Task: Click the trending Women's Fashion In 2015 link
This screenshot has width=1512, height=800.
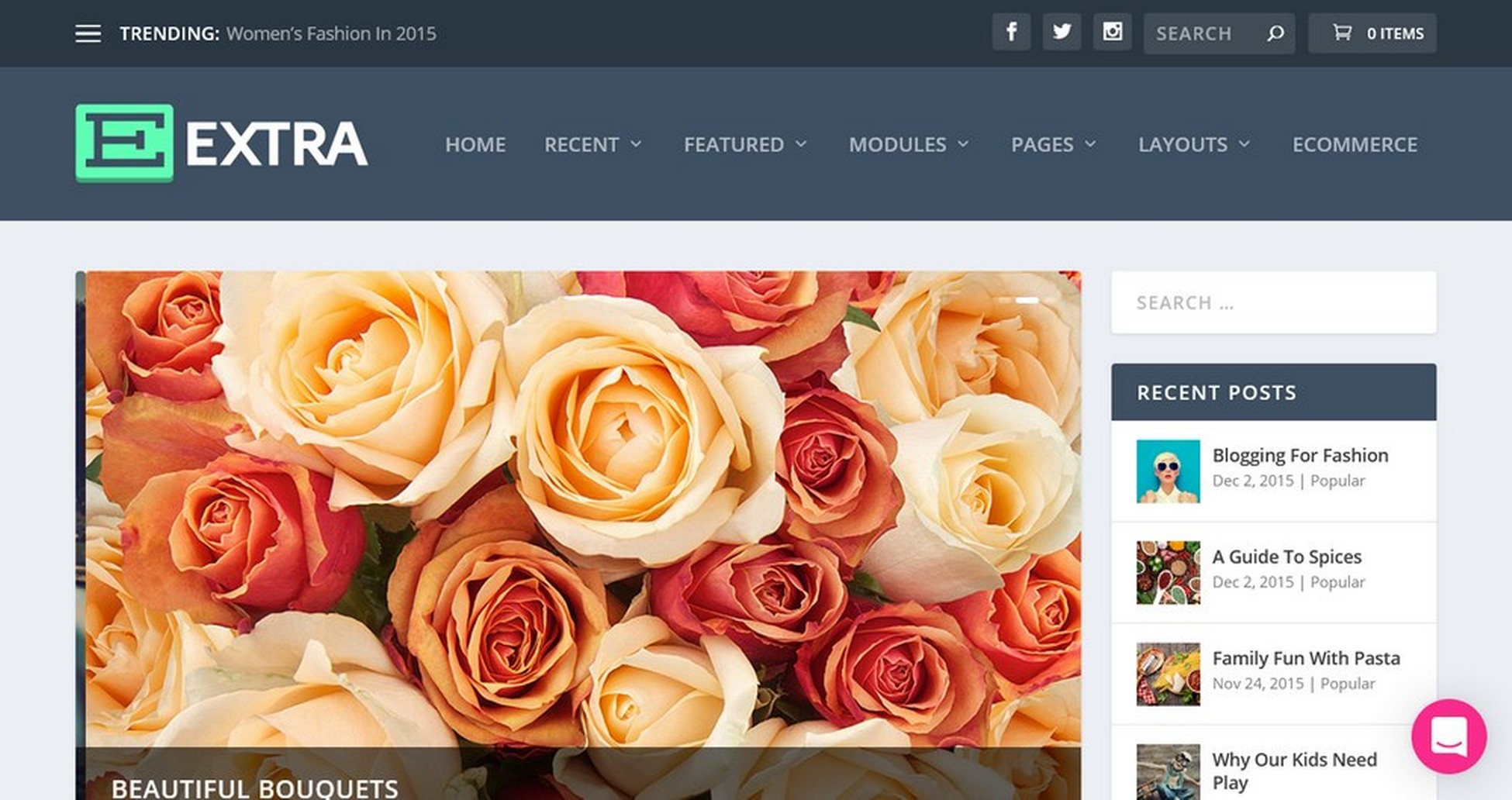Action: pyautogui.click(x=331, y=34)
